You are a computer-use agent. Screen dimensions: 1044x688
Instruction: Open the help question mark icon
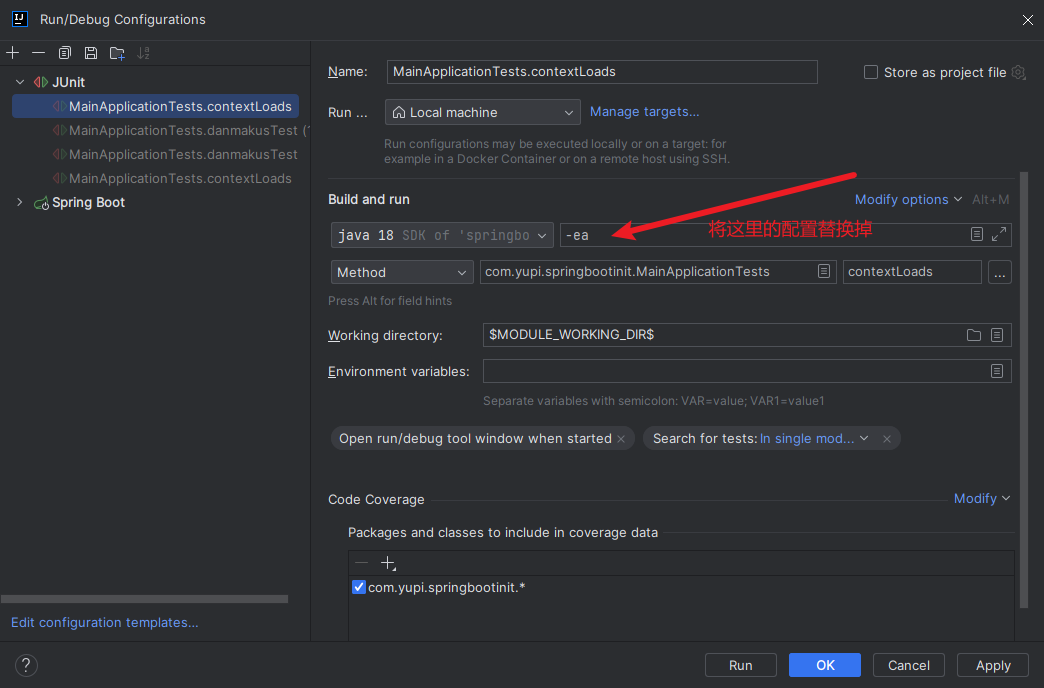(x=26, y=665)
